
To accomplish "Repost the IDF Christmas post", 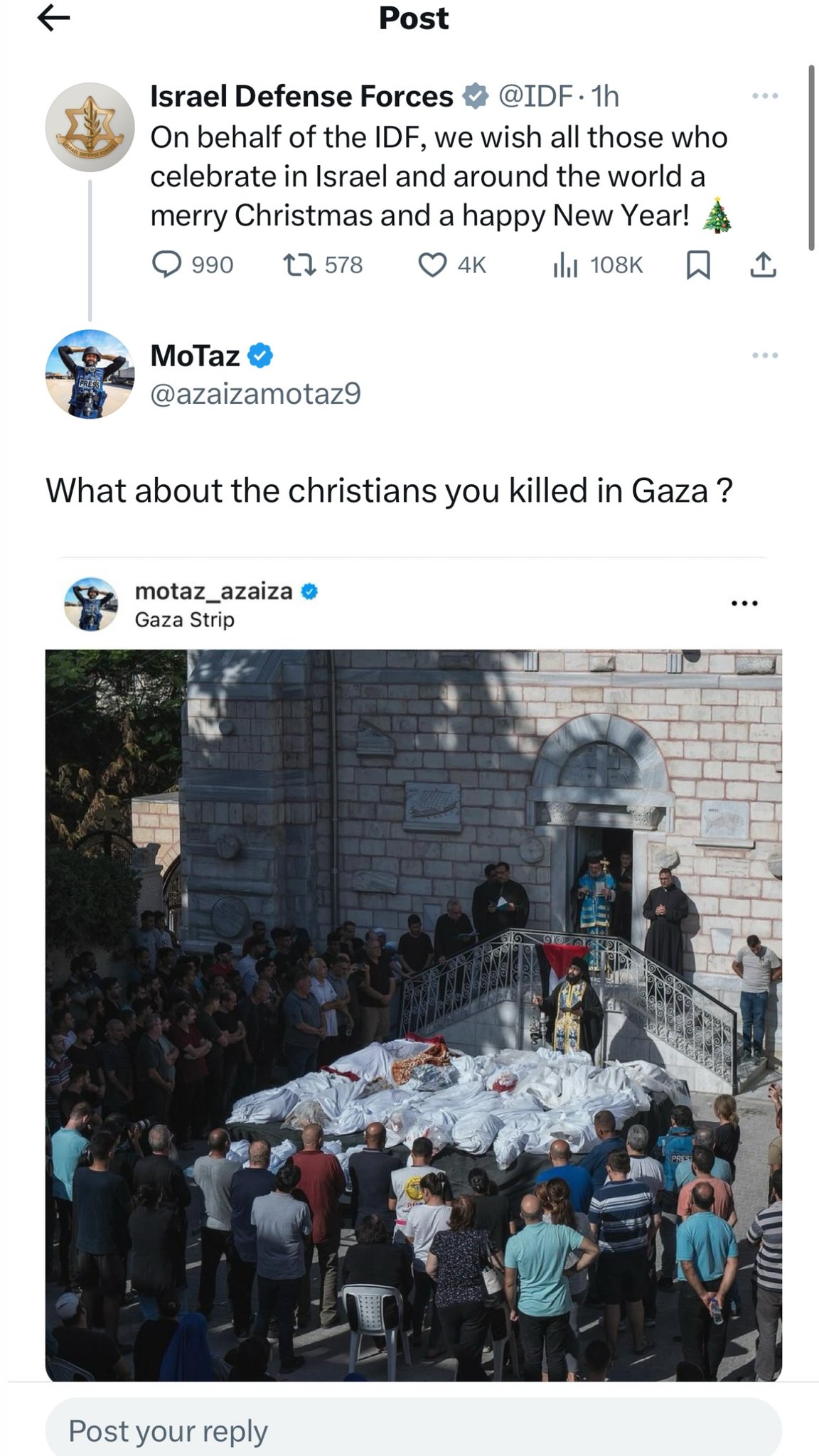I will (294, 265).
